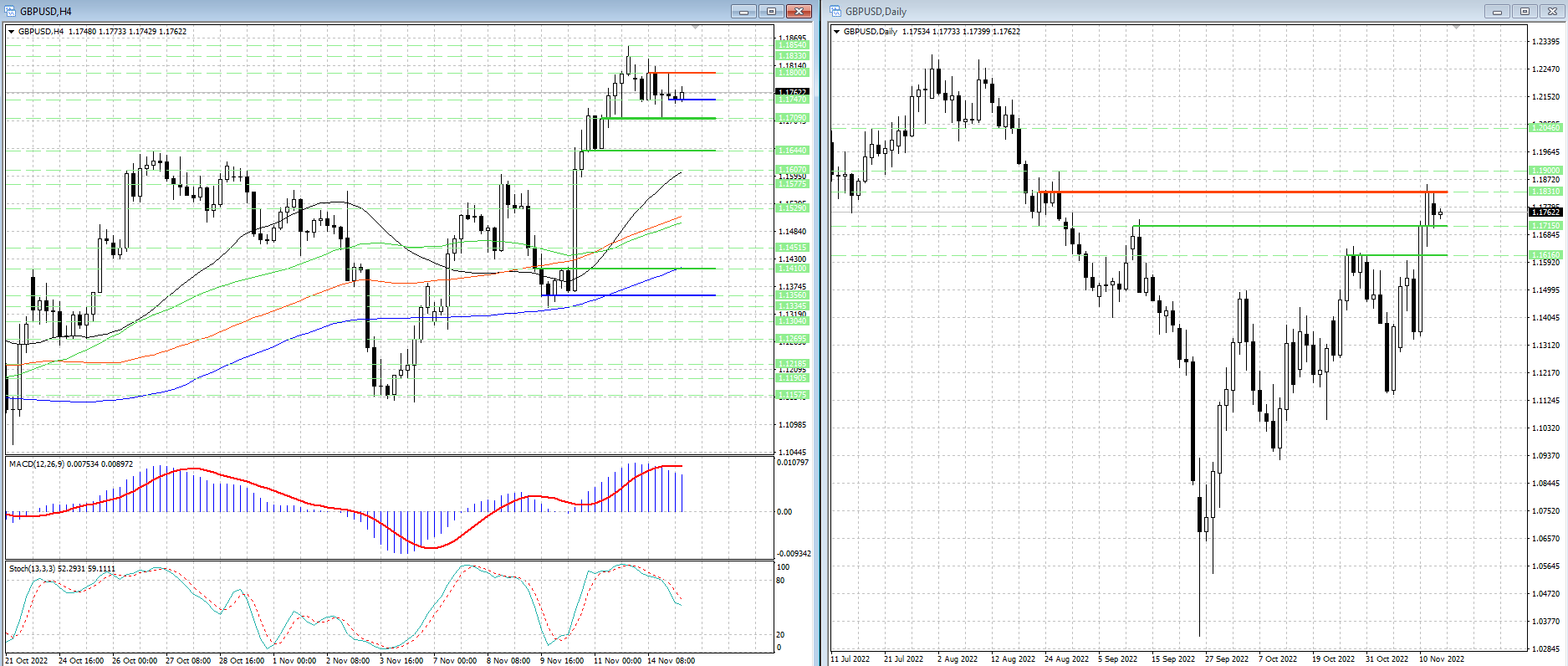1568x666 pixels.
Task: Maximize the GBPUSD,Daily chart window
Action: (x=1524, y=11)
